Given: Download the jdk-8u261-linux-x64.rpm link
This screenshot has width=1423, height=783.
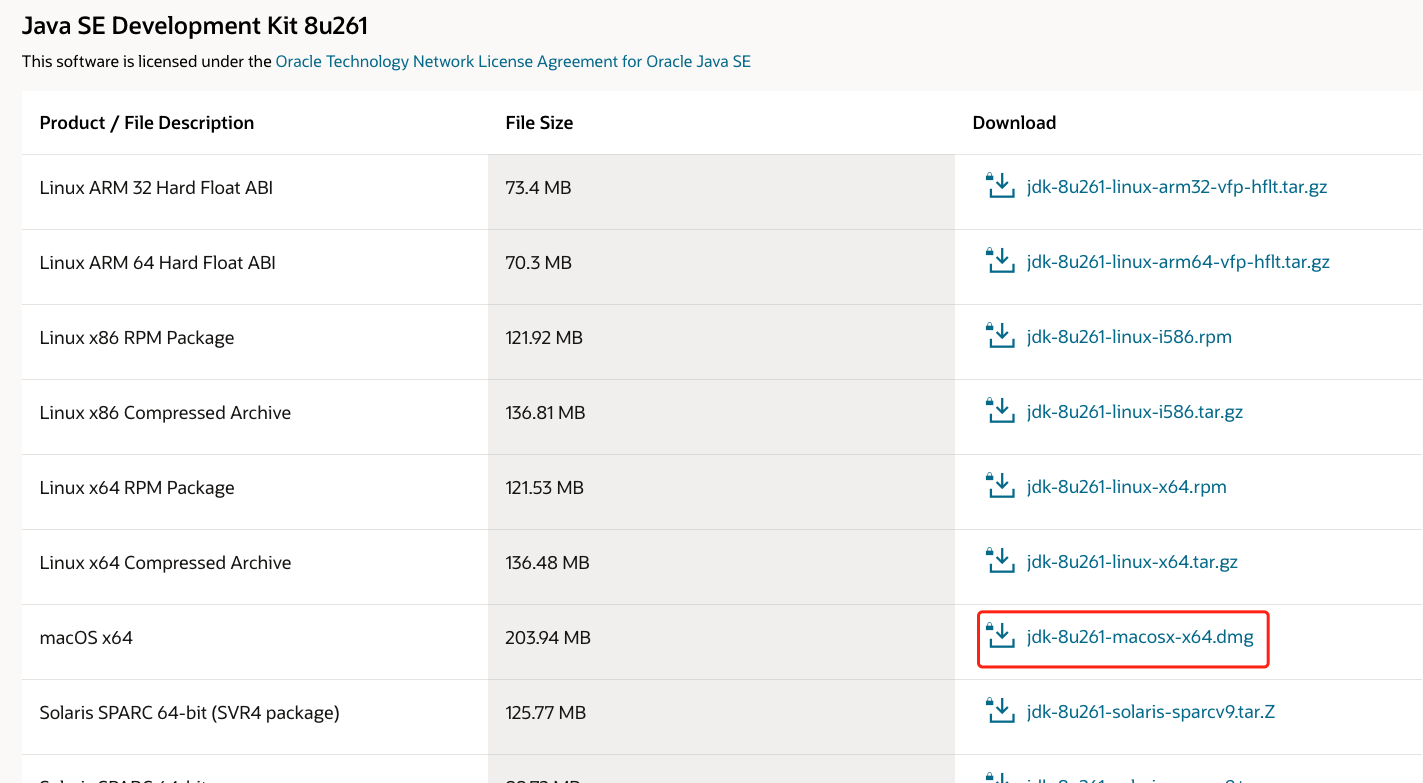Looking at the screenshot, I should click(1127, 487).
